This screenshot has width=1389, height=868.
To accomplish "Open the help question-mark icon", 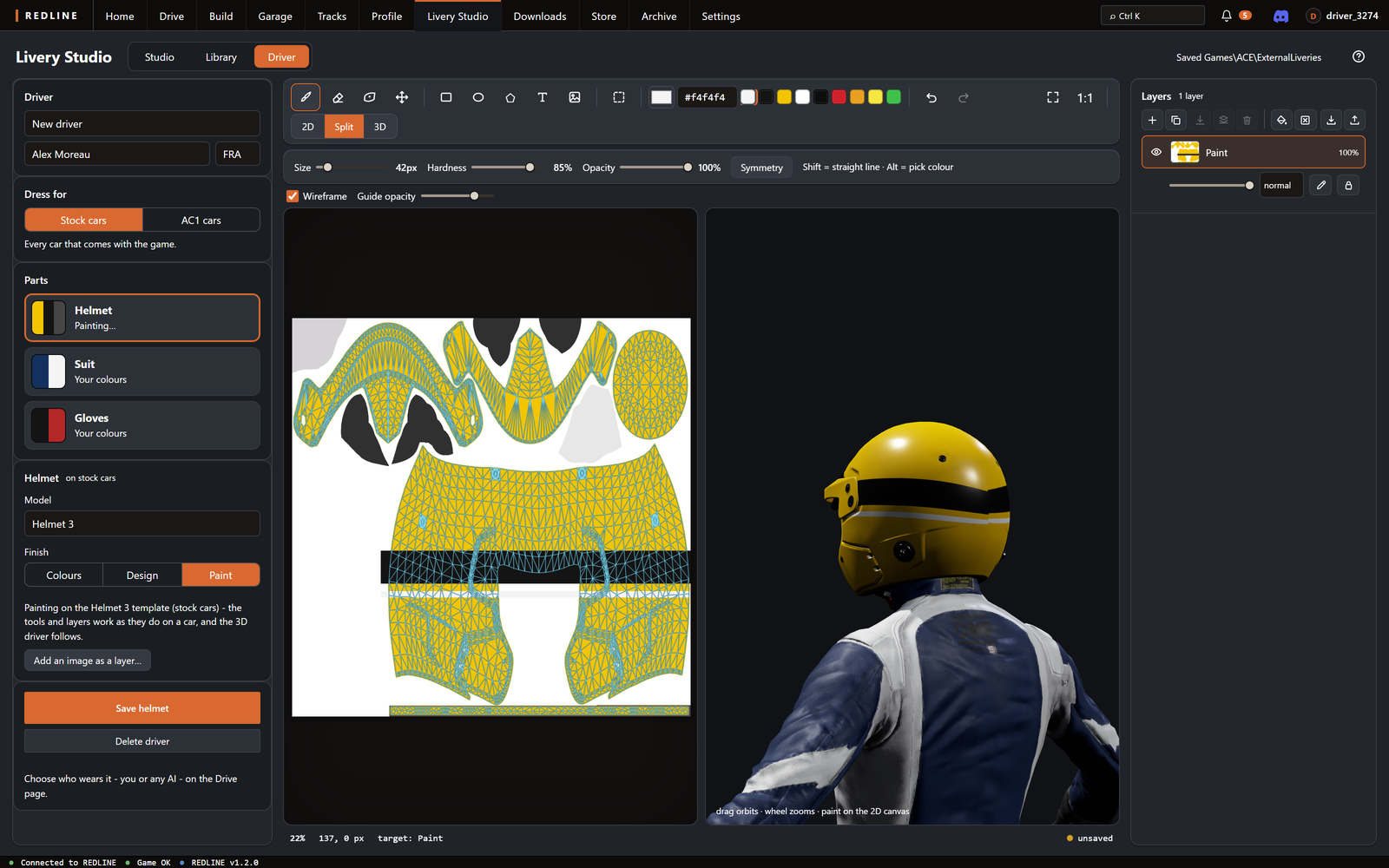I will [x=1359, y=56].
